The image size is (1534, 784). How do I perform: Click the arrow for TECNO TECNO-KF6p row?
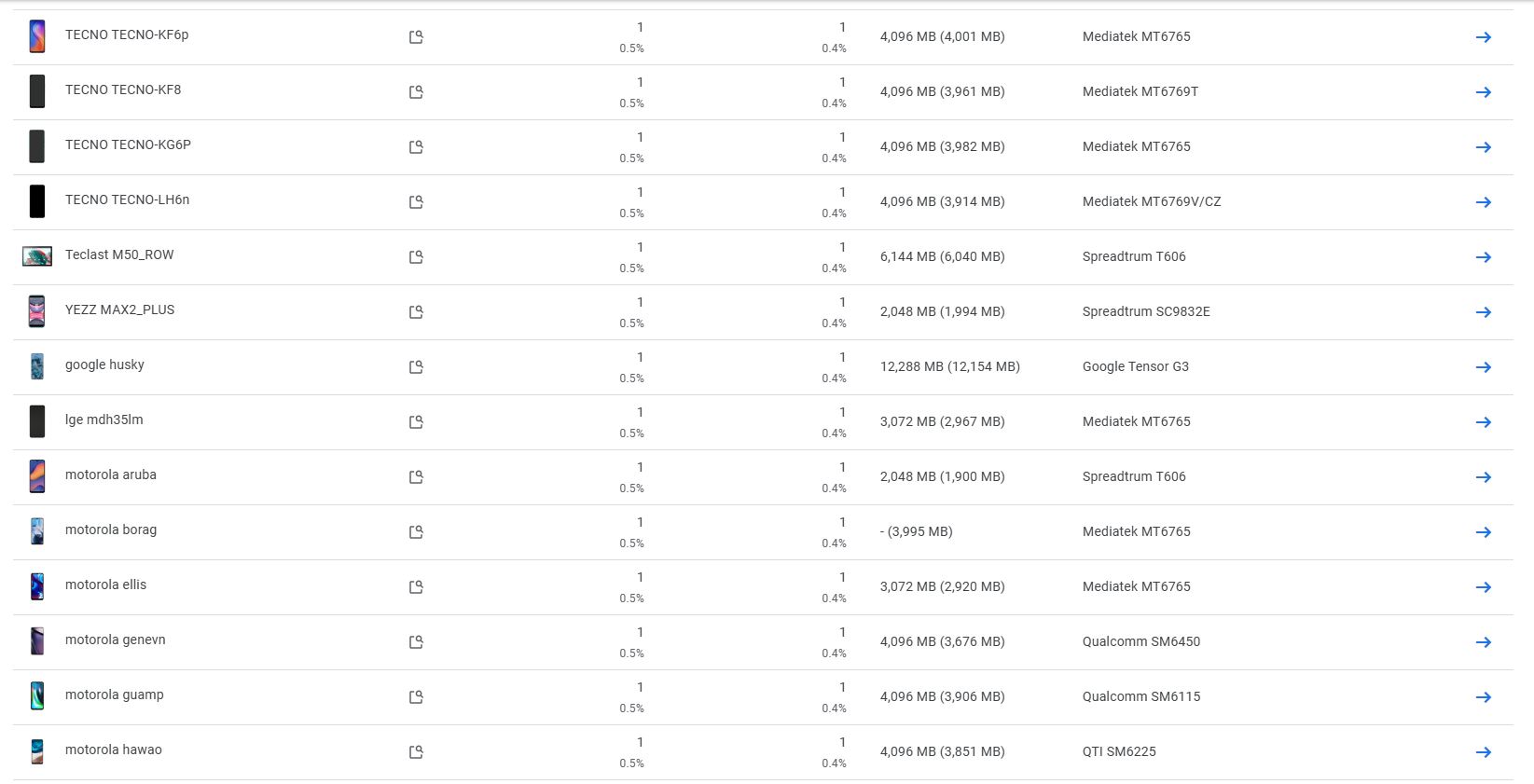coord(1483,37)
